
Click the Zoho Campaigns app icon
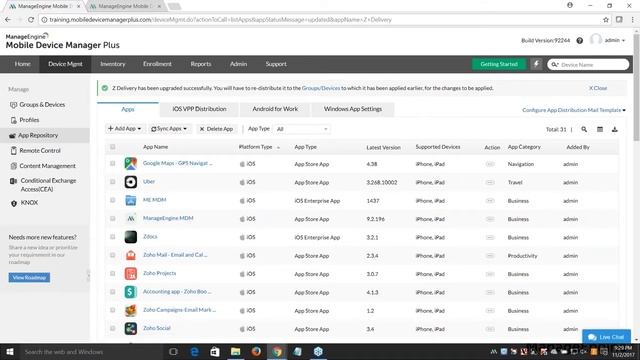coord(131,310)
